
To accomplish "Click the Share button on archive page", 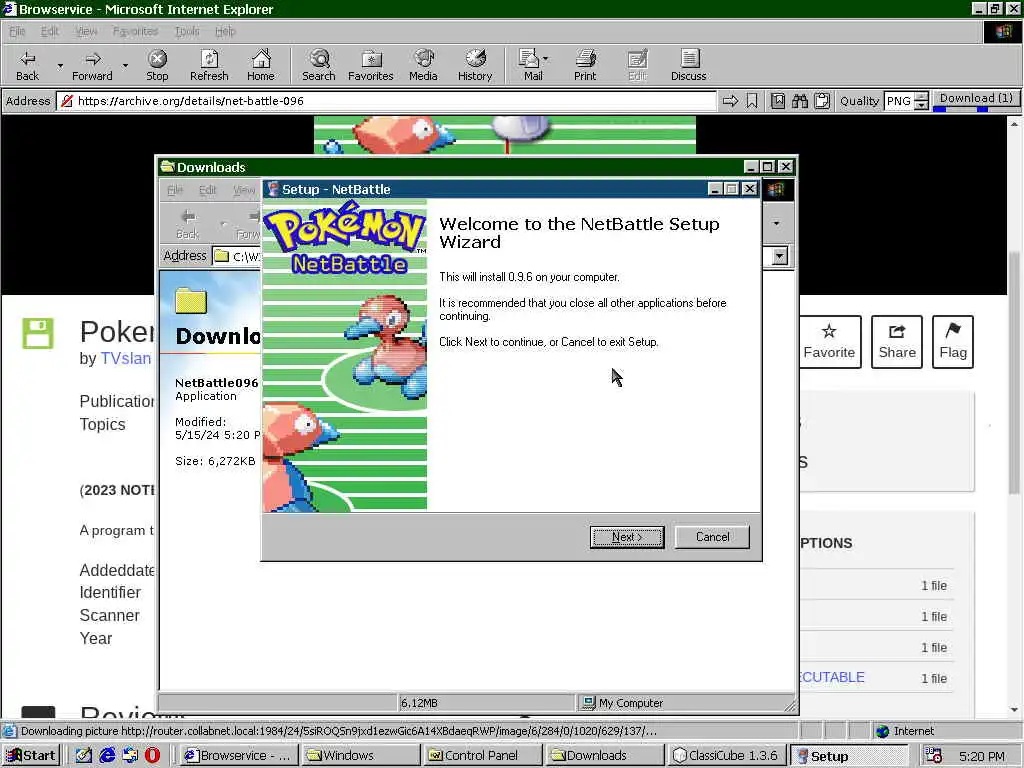I will pyautogui.click(x=897, y=342).
